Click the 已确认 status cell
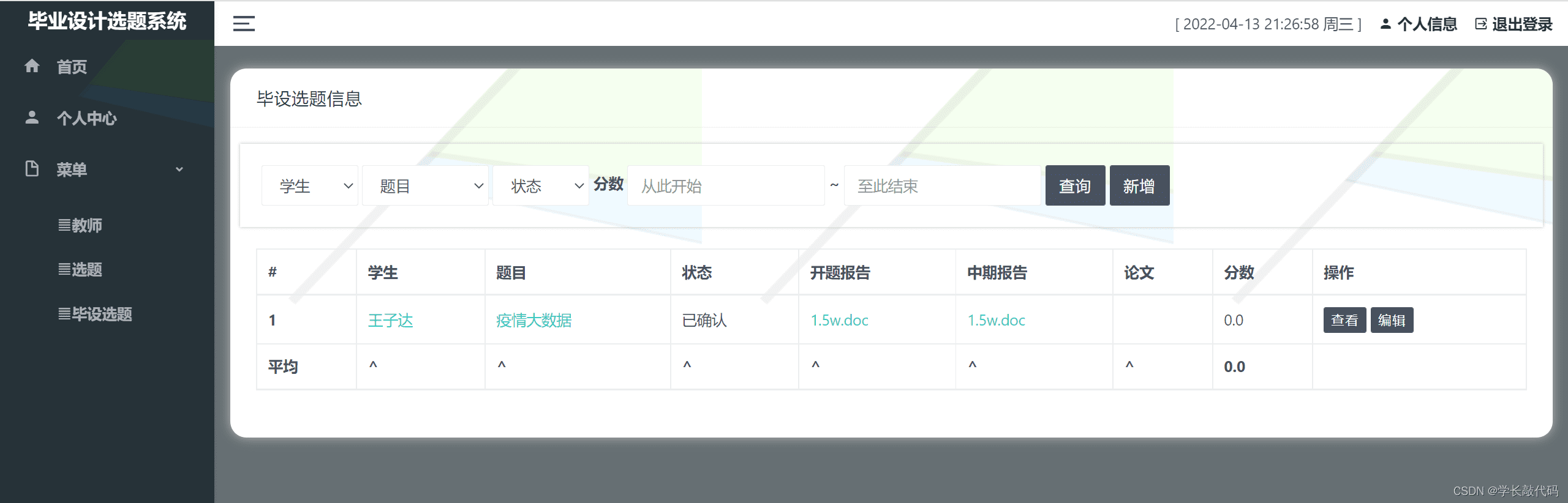Image resolution: width=1568 pixels, height=503 pixels. coord(704,320)
